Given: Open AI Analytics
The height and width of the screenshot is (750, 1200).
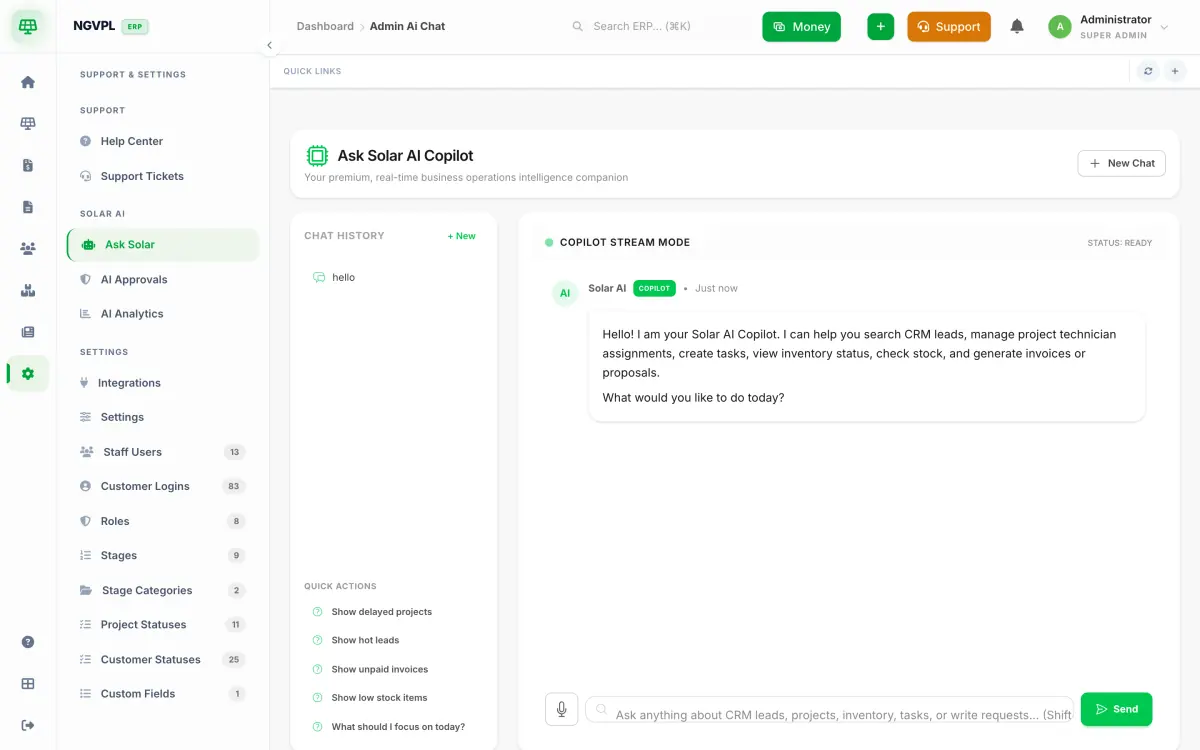Looking at the screenshot, I should pyautogui.click(x=162, y=314).
